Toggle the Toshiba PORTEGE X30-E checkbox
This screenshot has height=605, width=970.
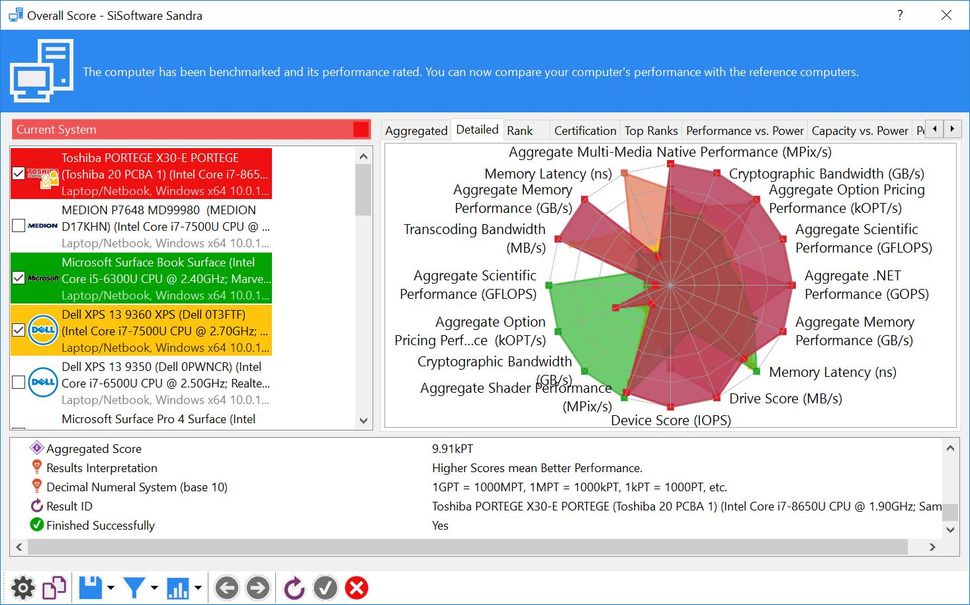pyautogui.click(x=19, y=173)
